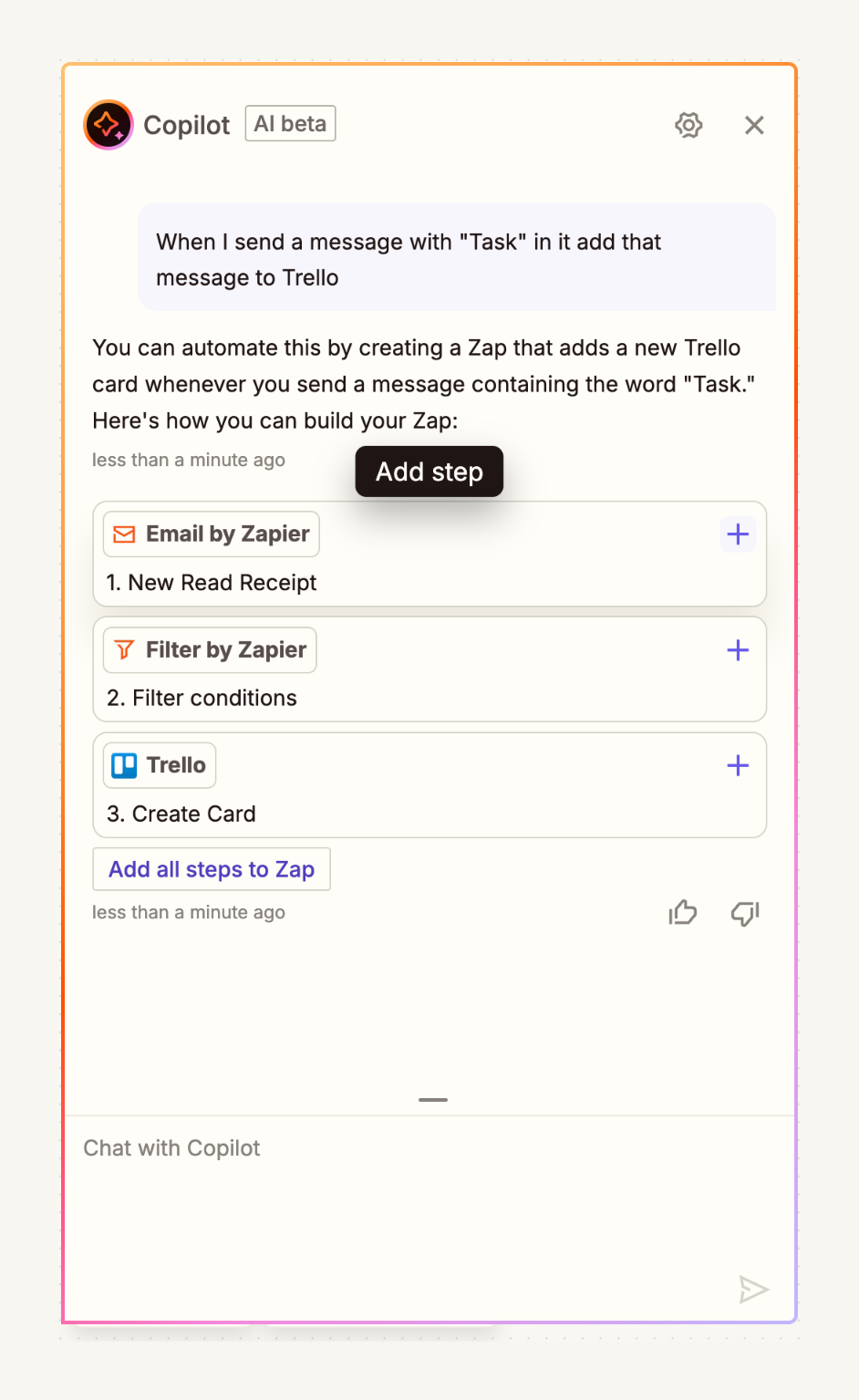Add the Filter conditions step with its plus
This screenshot has width=859, height=1400.
(737, 649)
